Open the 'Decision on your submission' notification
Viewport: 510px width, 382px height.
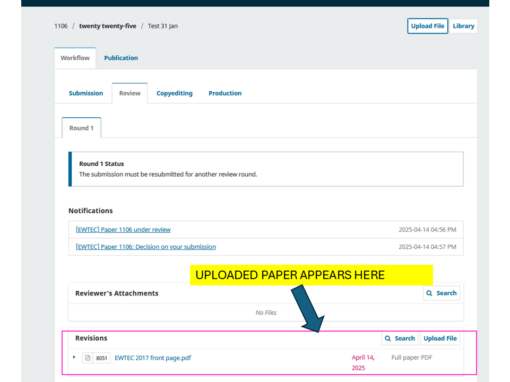pyautogui.click(x=146, y=247)
